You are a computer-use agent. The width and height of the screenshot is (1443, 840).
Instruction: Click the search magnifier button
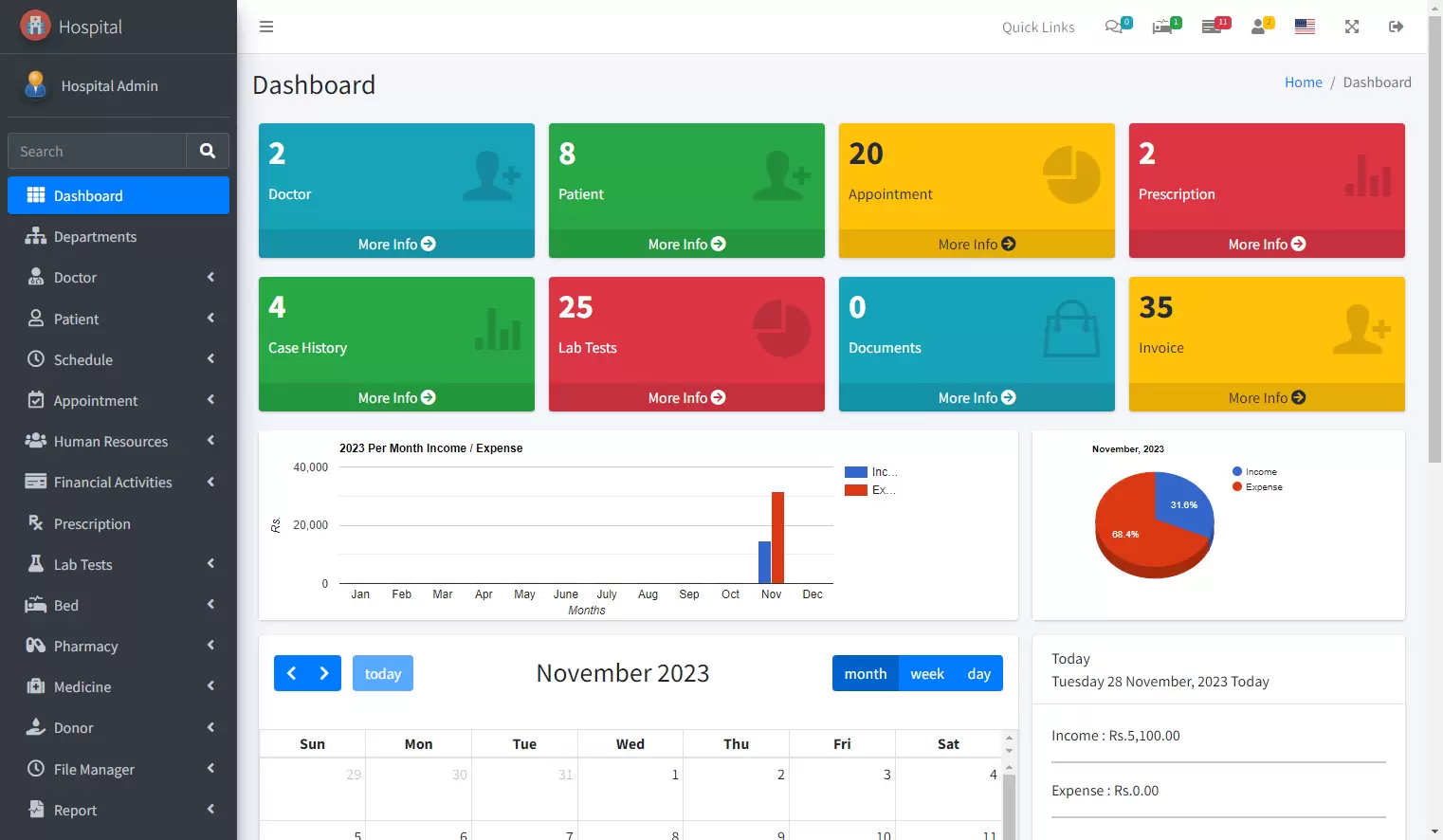pyautogui.click(x=208, y=151)
